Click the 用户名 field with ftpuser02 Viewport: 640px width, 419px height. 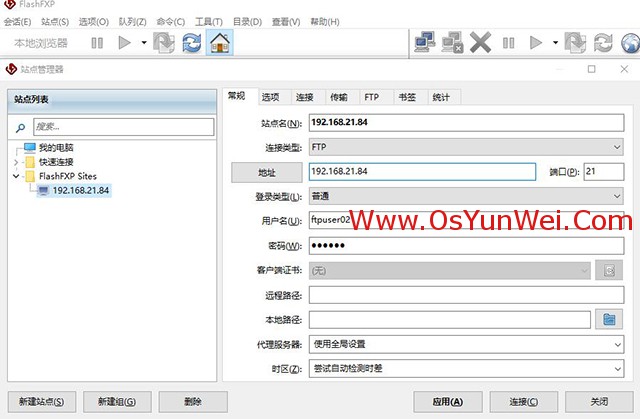pyautogui.click(x=466, y=220)
